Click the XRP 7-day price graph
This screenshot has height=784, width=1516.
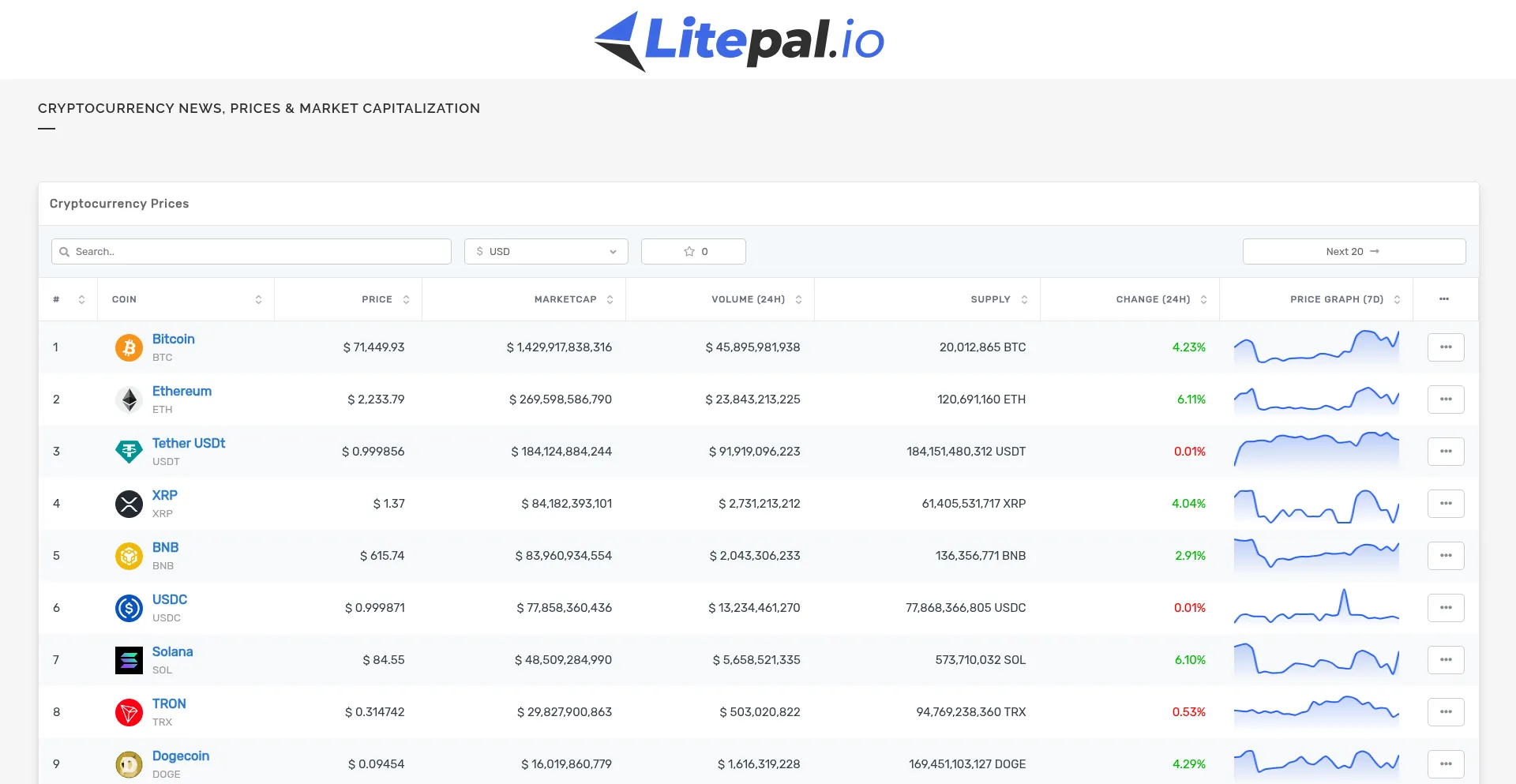coord(1316,506)
